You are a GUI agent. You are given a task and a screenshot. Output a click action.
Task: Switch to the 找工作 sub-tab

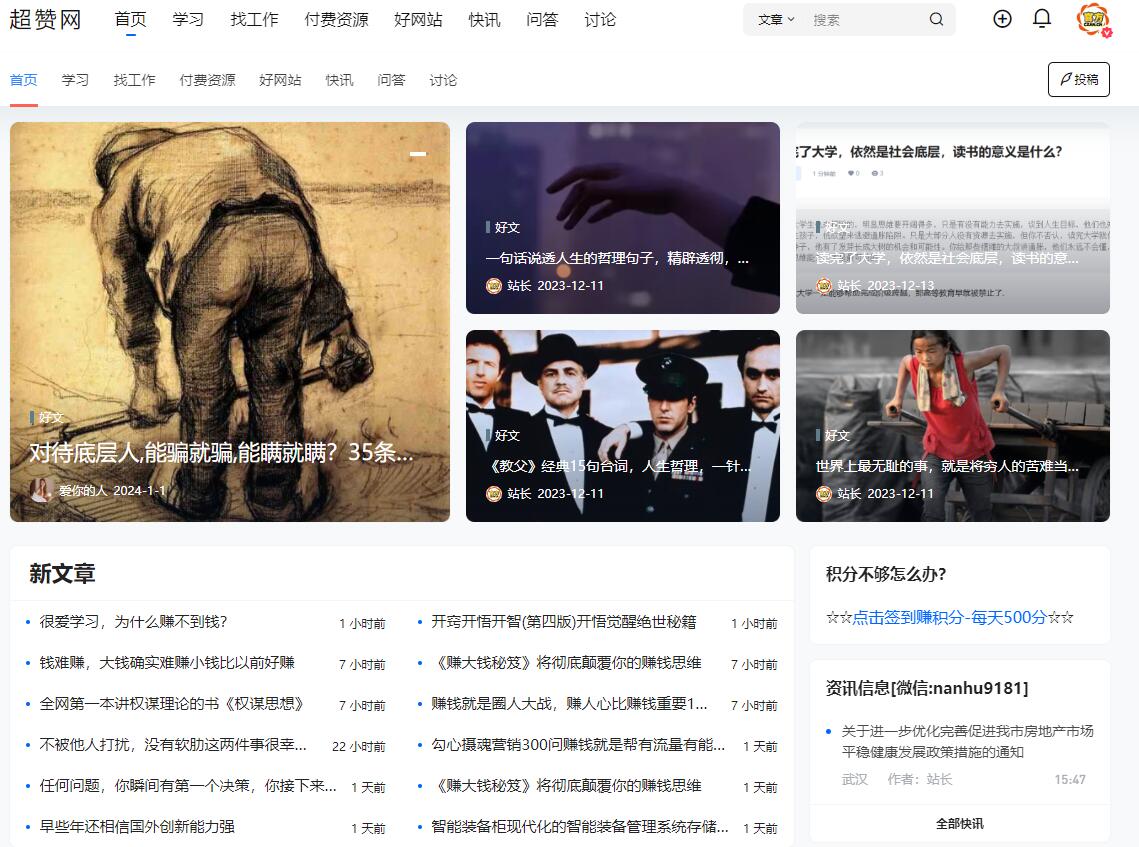pyautogui.click(x=134, y=80)
